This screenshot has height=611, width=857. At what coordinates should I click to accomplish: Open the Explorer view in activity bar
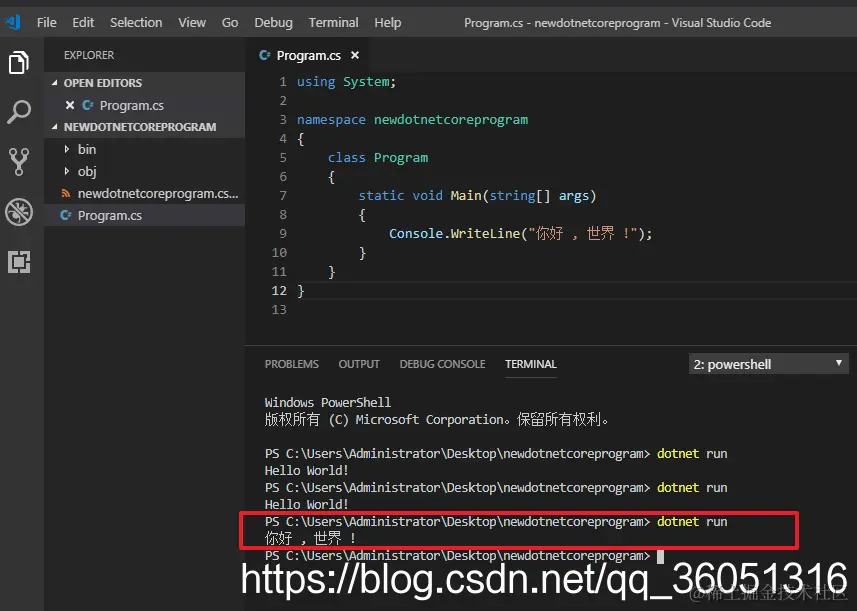point(19,62)
